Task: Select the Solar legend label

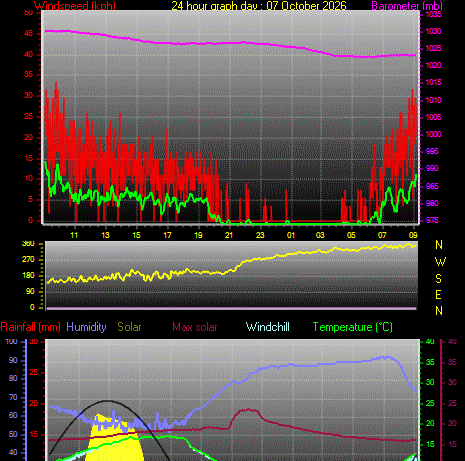Action: coord(129,327)
